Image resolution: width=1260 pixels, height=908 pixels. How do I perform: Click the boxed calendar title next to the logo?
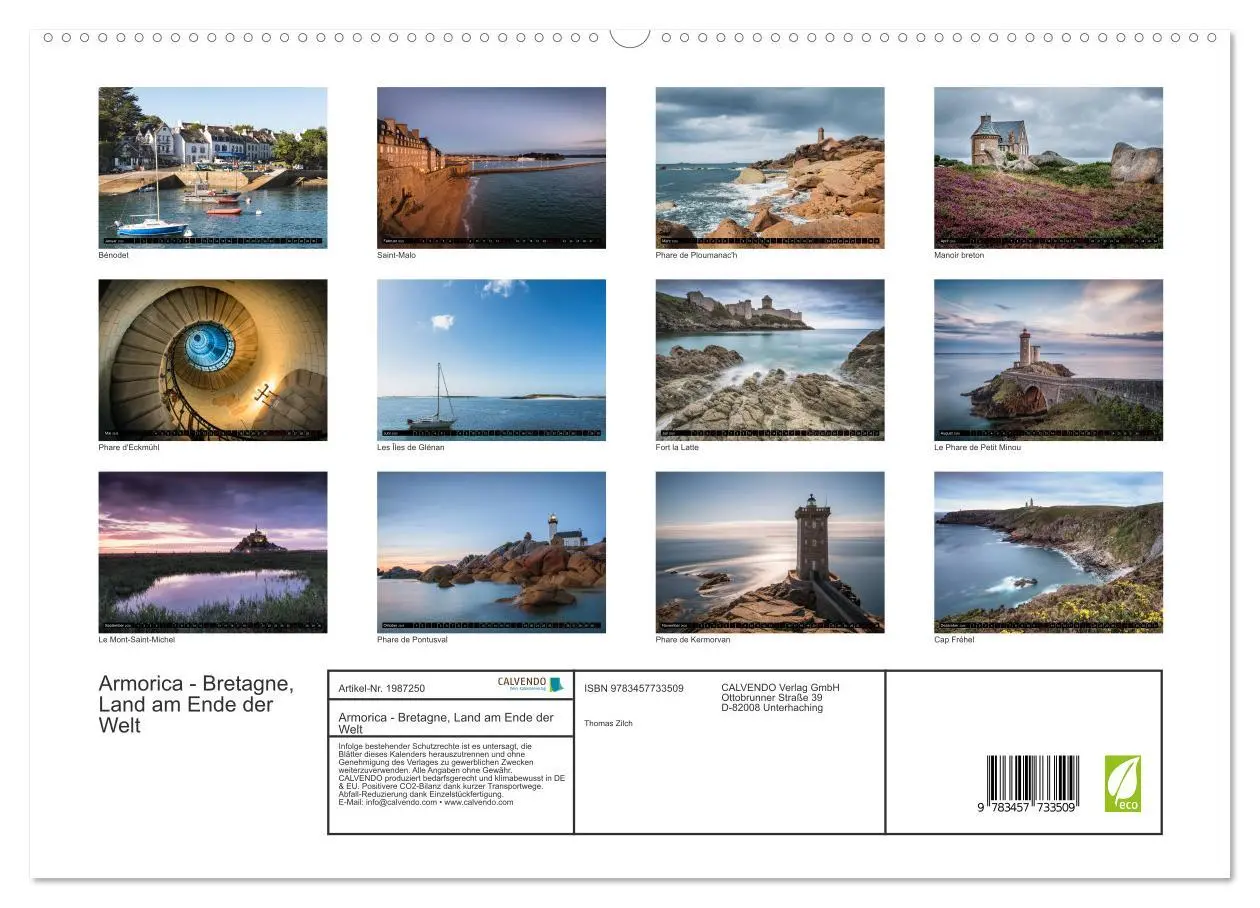click(446, 722)
